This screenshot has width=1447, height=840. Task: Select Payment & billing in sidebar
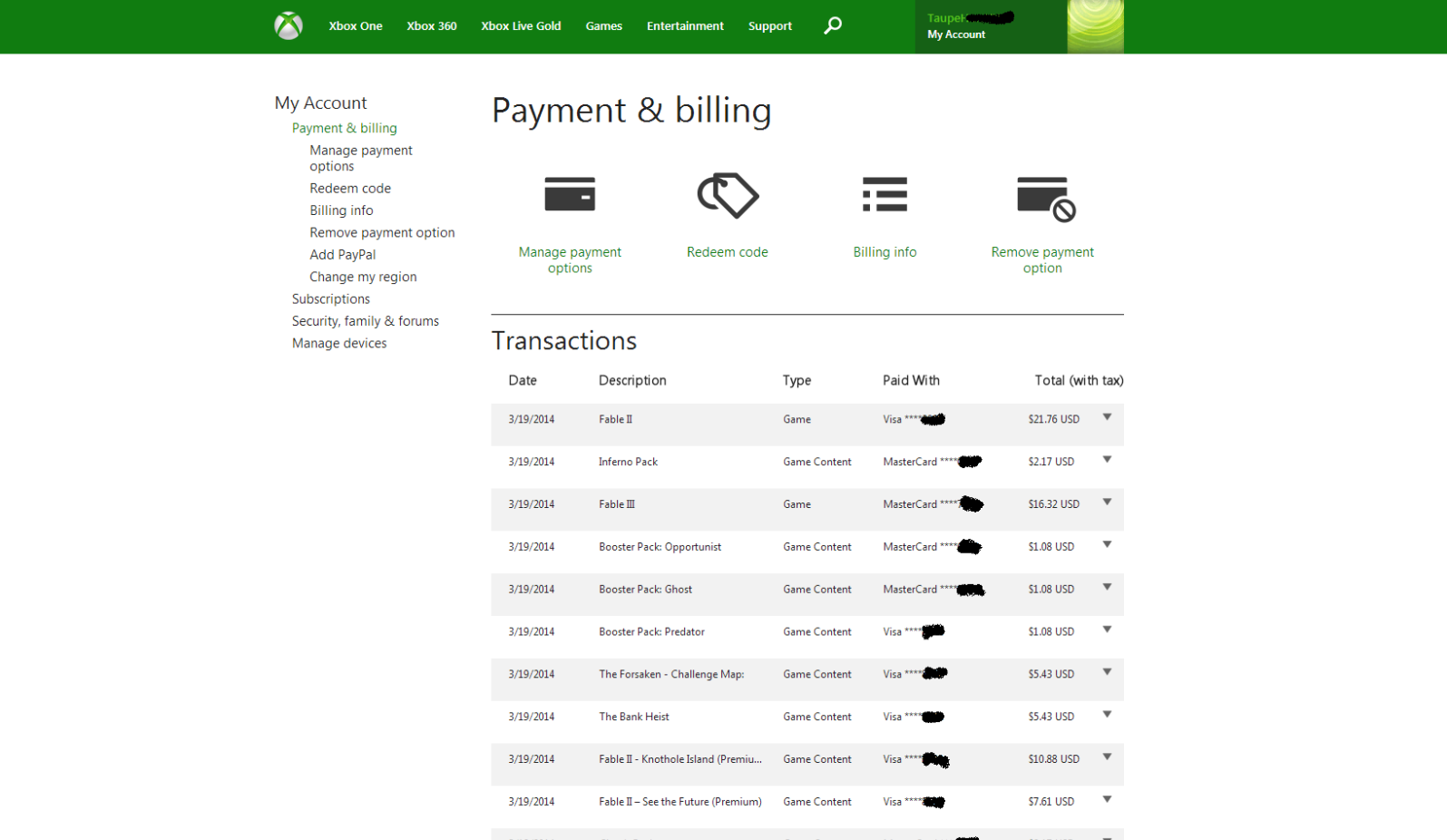tap(345, 128)
